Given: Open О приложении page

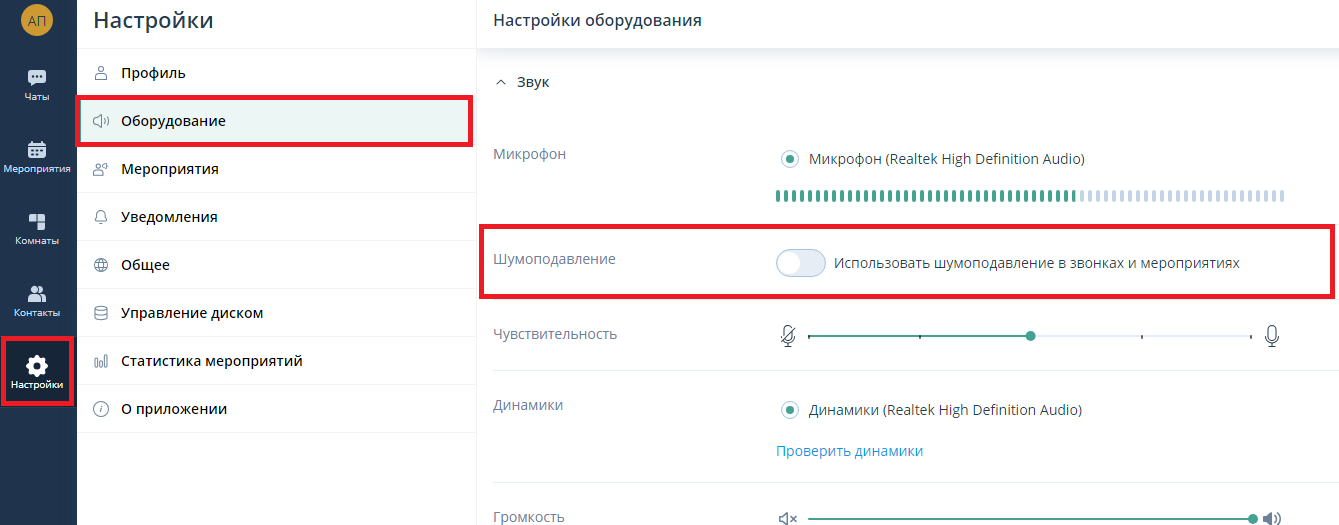Looking at the screenshot, I should click(276, 409).
